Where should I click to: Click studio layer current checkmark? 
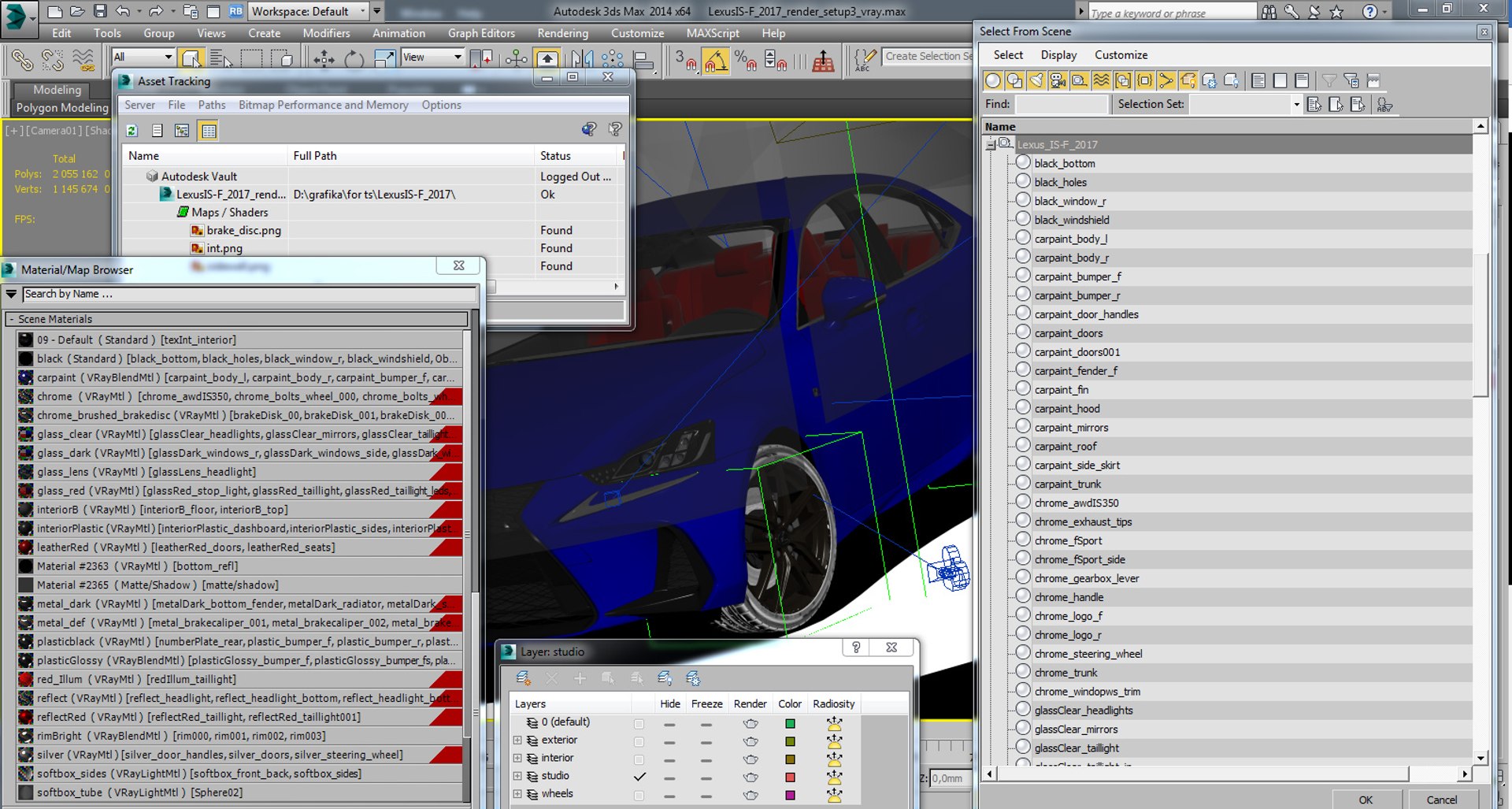(639, 777)
